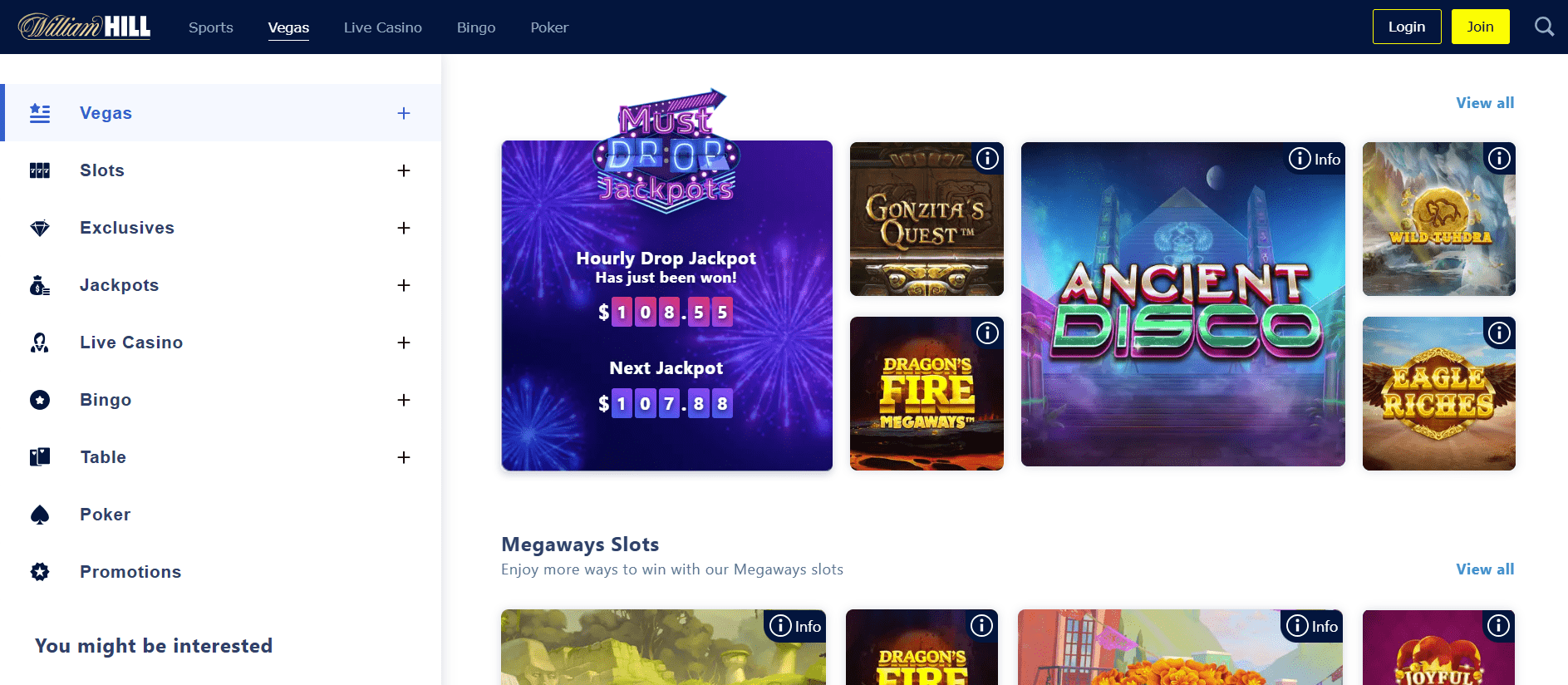Open Promotions in the sidebar

130,572
